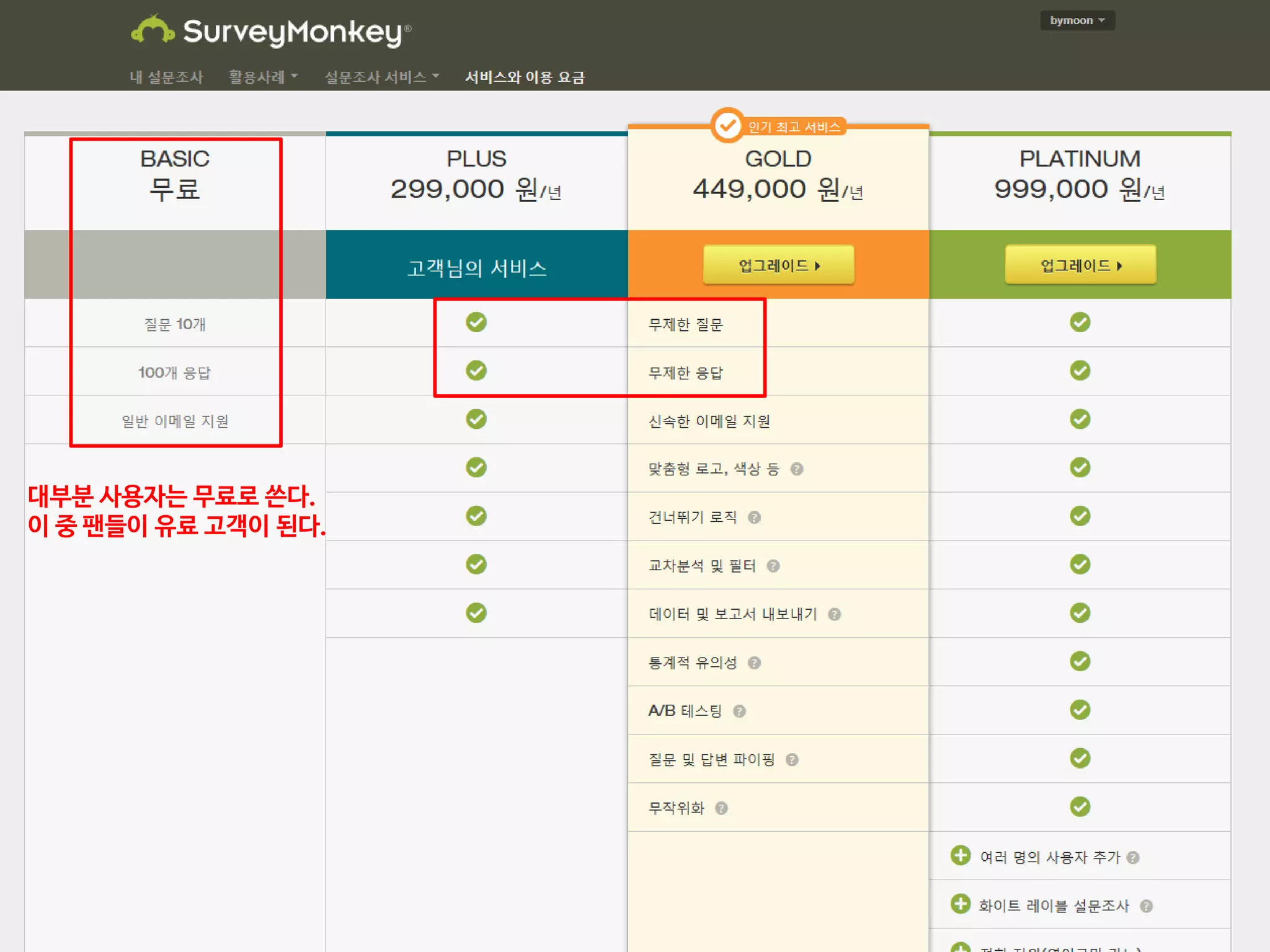Click help icon next to 교차분석 및 필터

click(773, 566)
